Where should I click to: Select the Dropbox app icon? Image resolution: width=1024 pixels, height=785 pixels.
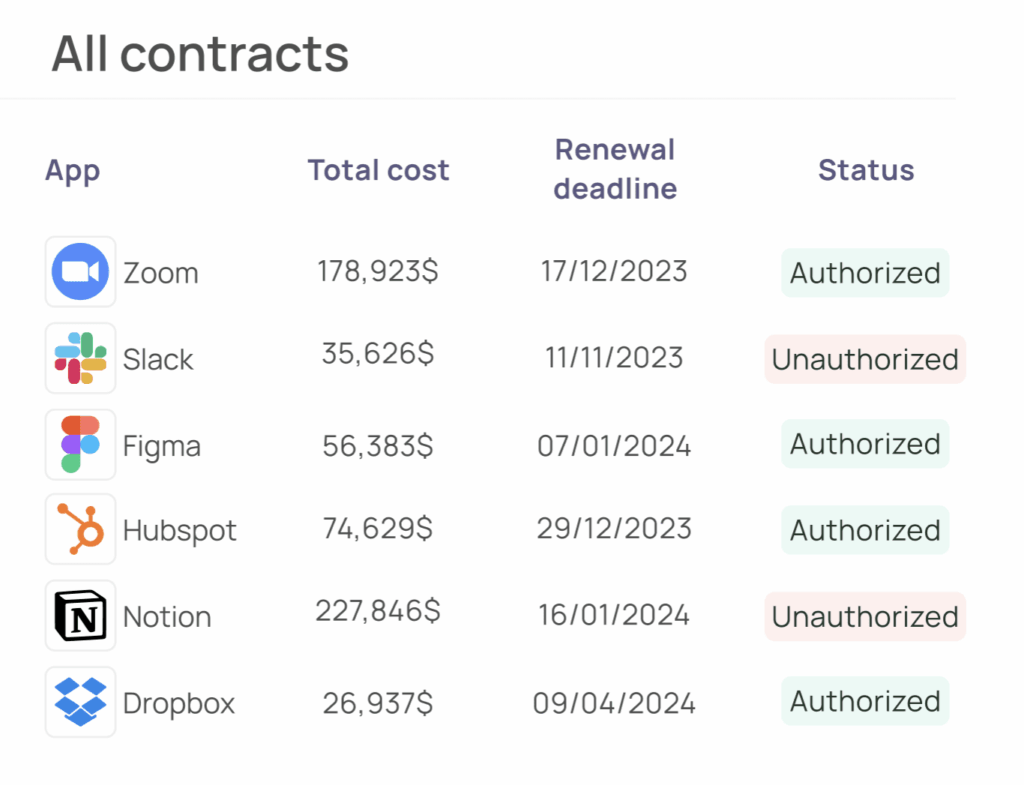80,702
